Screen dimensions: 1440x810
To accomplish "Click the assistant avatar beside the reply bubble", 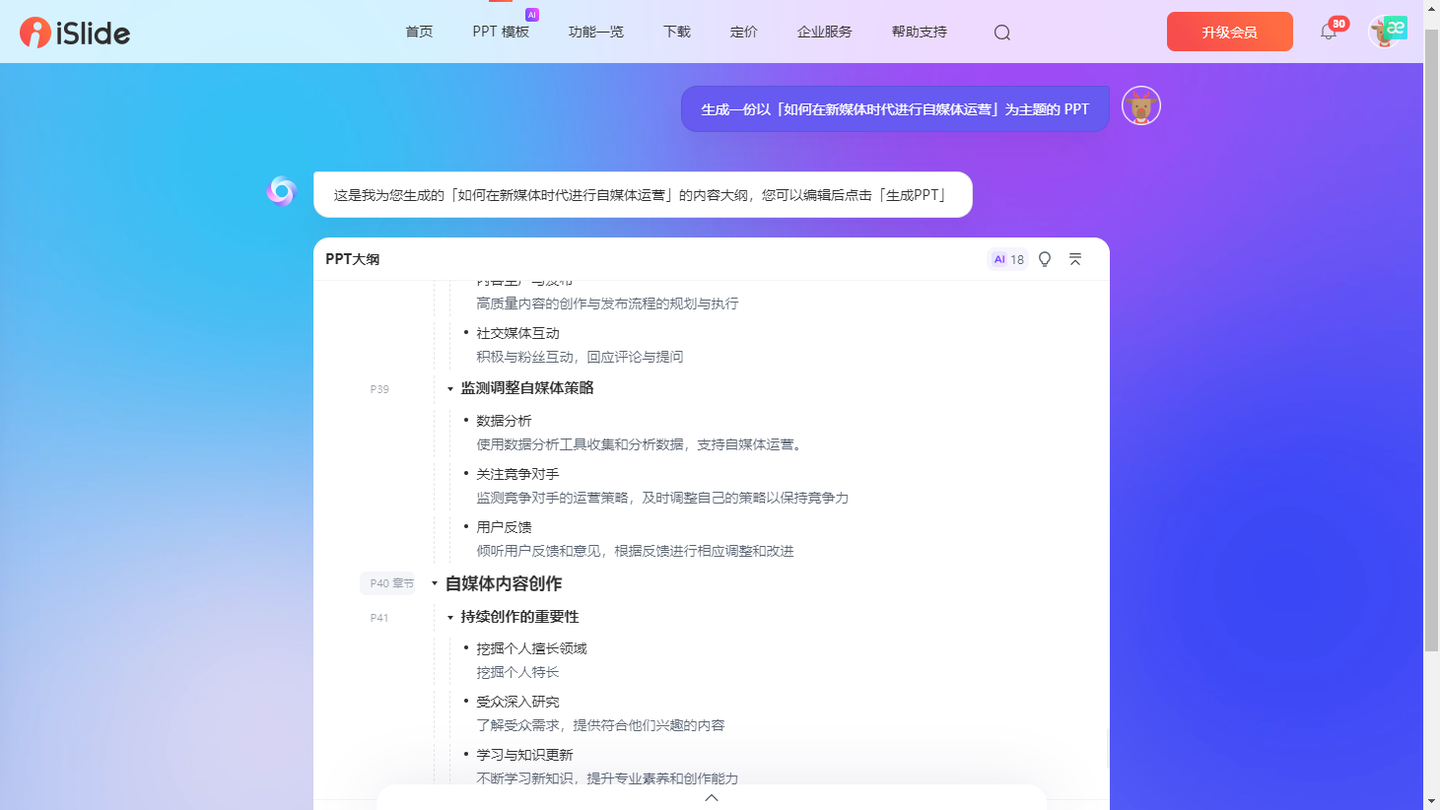I will 281,191.
